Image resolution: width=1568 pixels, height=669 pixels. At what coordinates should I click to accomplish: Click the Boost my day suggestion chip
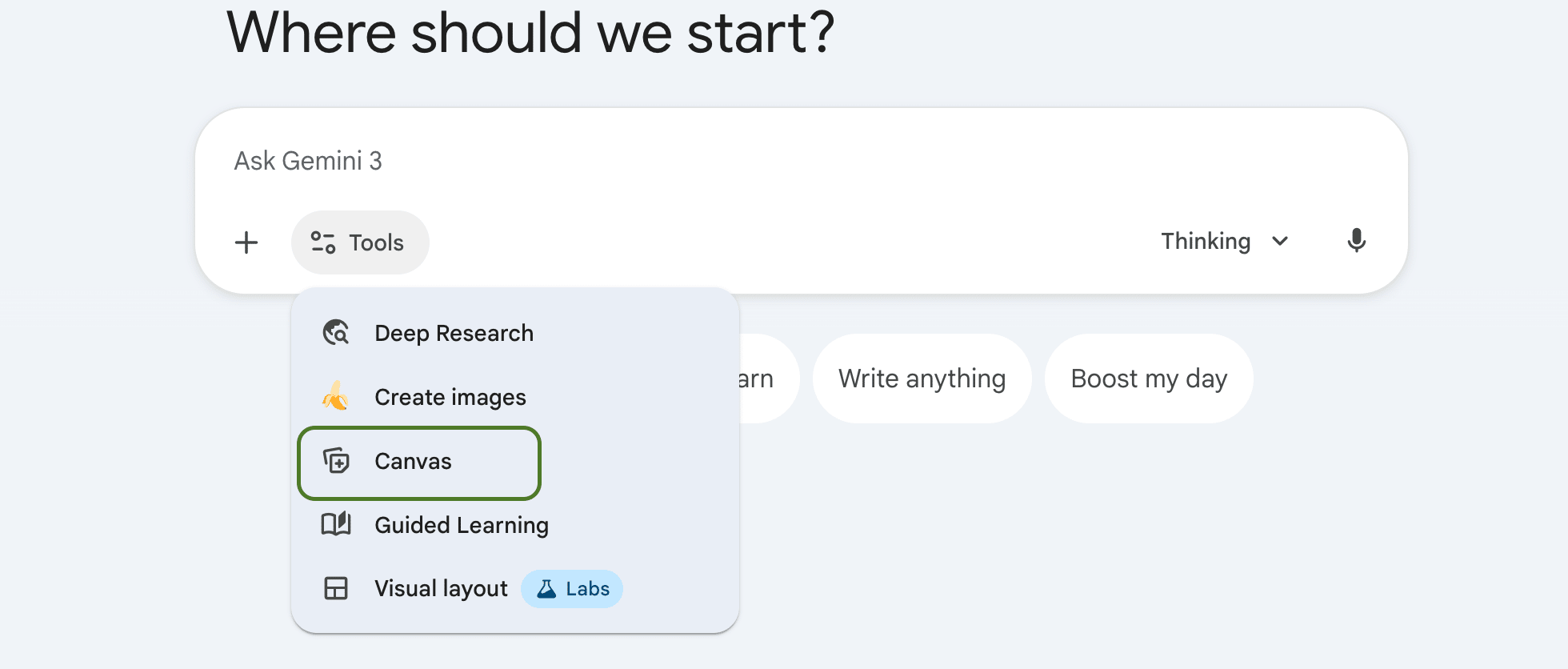pos(1148,379)
